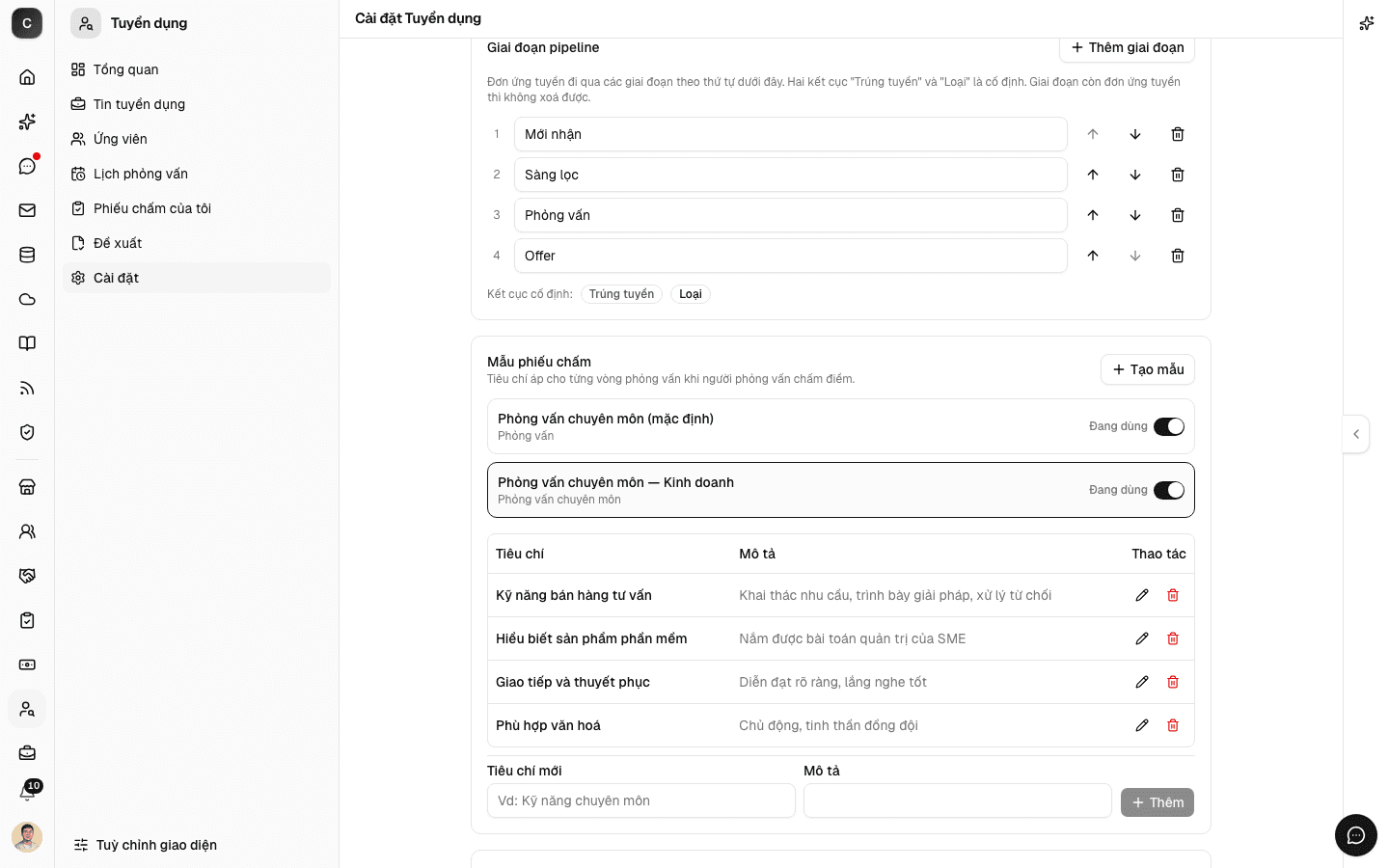Click the Thêm giai đoạn button
1389x868 pixels.
coord(1128,47)
